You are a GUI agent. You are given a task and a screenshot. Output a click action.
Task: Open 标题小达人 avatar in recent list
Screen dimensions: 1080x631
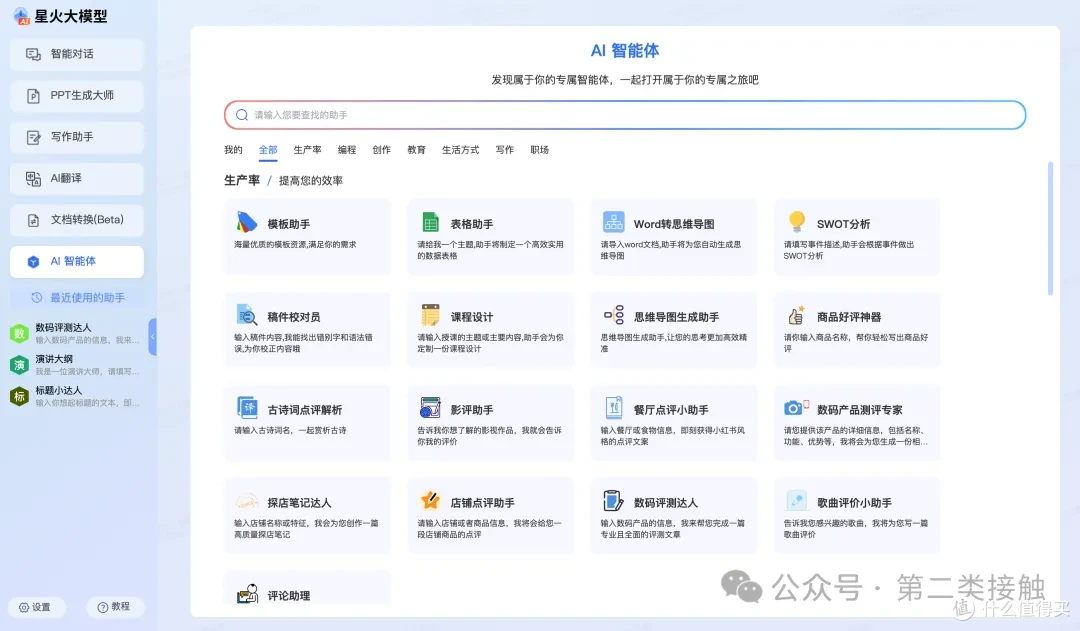coord(19,396)
